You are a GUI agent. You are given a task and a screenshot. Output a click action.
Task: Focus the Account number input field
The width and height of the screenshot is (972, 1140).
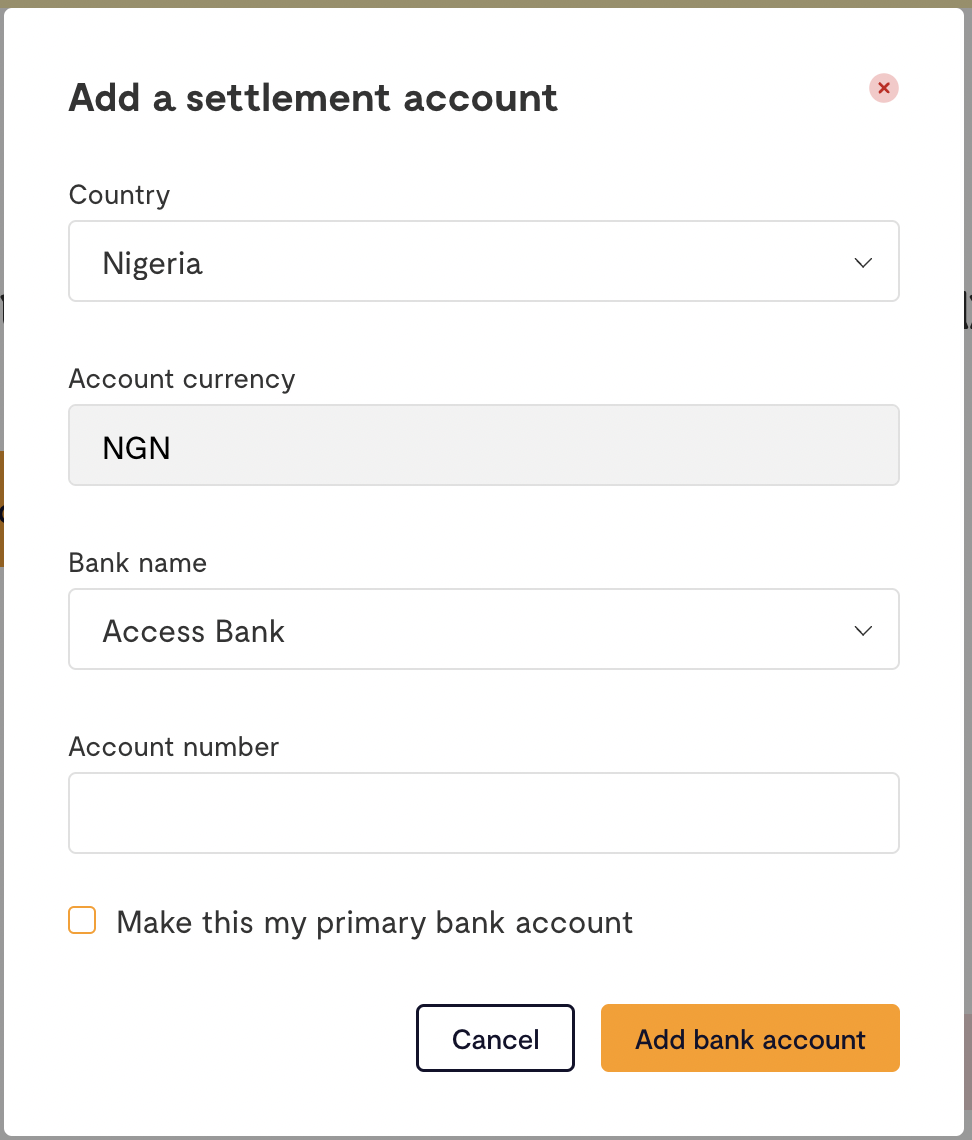click(x=483, y=813)
